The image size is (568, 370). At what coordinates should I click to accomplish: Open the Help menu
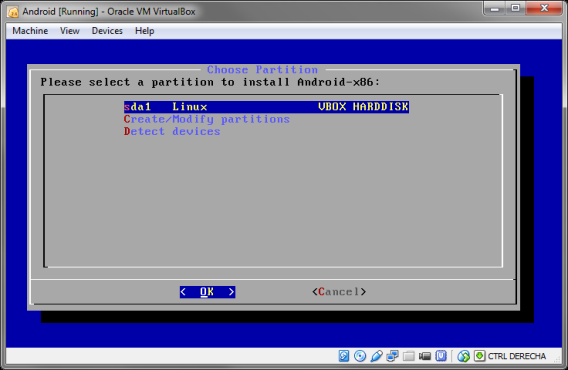[145, 31]
